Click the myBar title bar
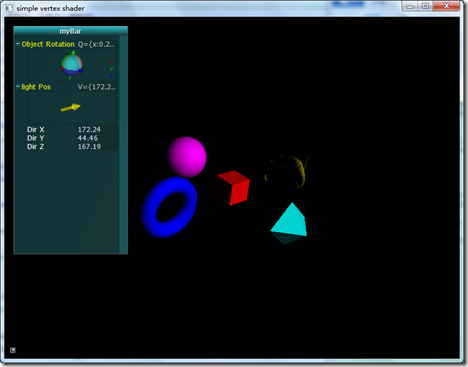The image size is (468, 367). pos(70,31)
